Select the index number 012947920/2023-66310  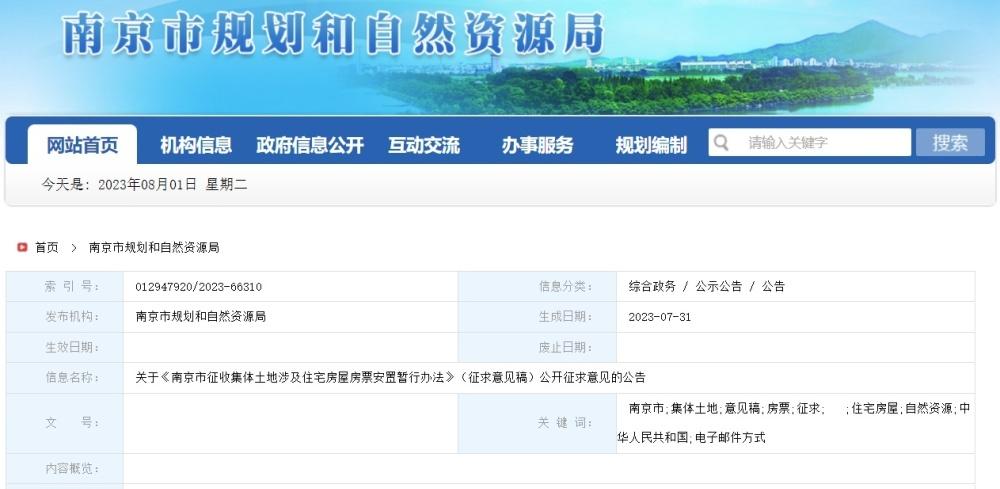198,287
